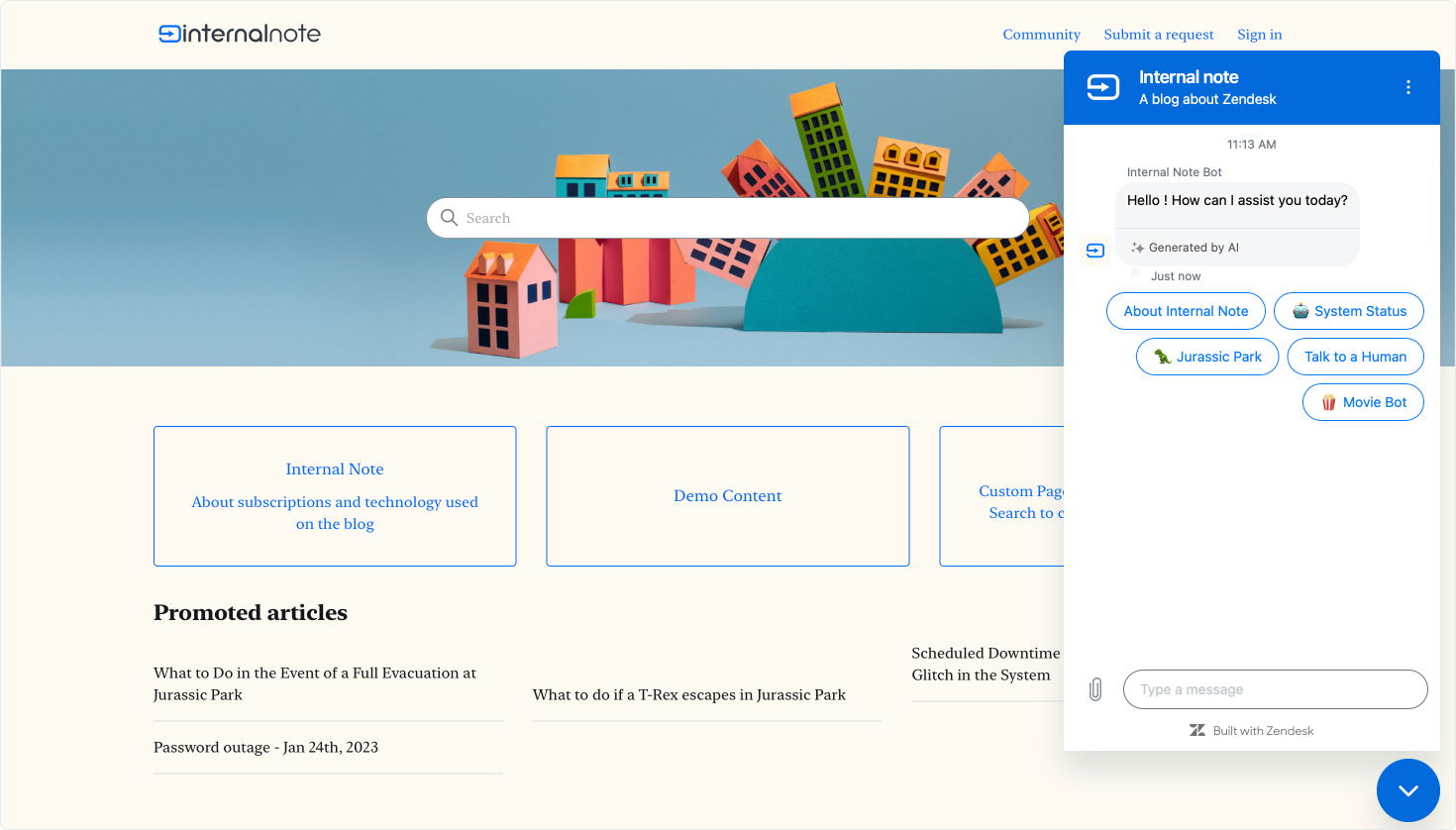Open chat widget options menu (three dots)

click(1407, 87)
